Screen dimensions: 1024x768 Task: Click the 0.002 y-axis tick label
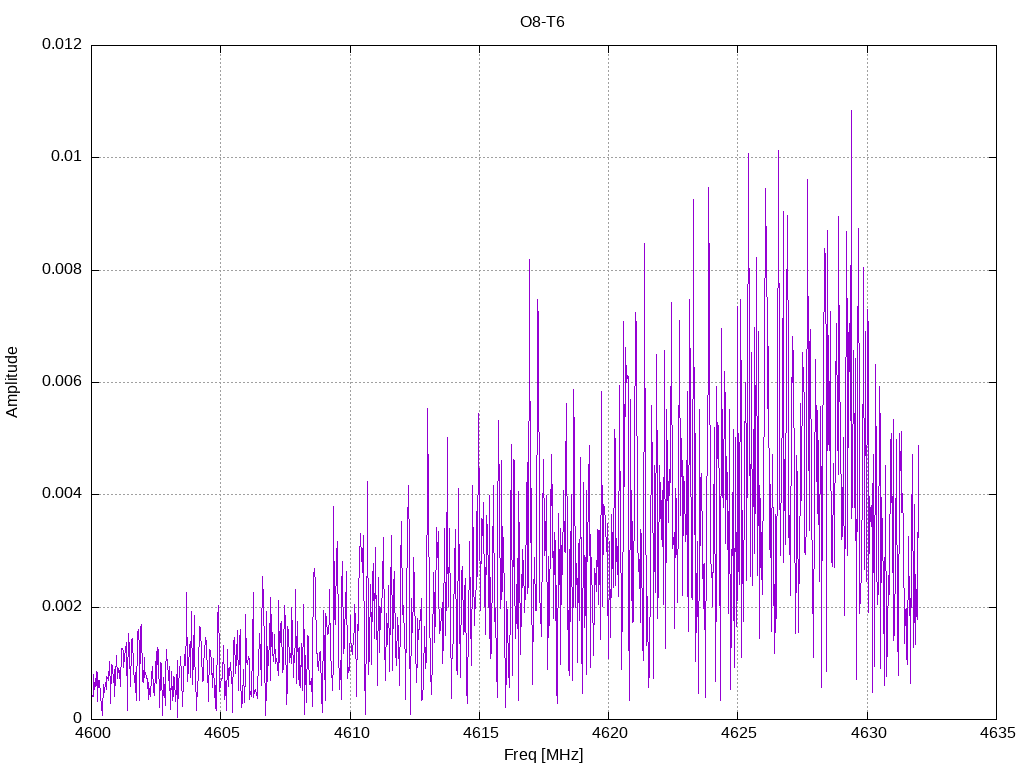[62, 607]
